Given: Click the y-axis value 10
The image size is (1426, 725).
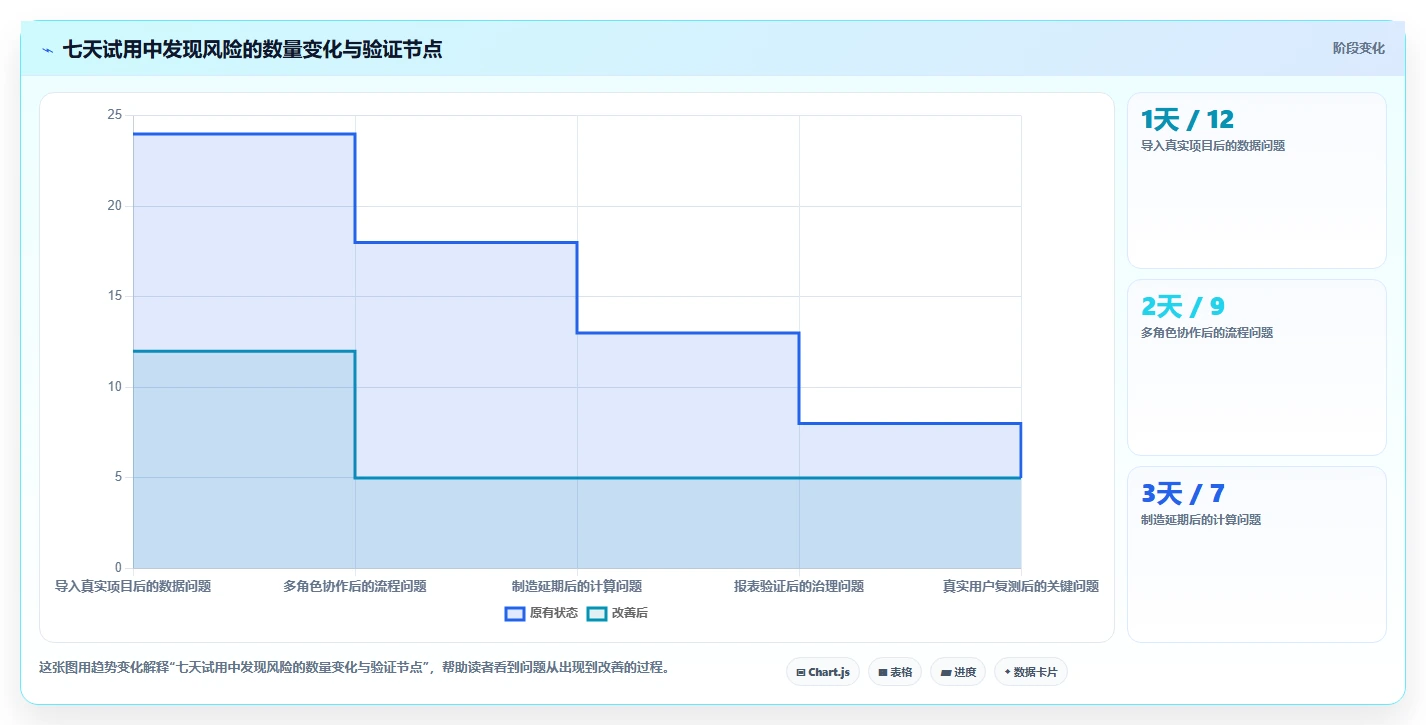Looking at the screenshot, I should (x=114, y=387).
